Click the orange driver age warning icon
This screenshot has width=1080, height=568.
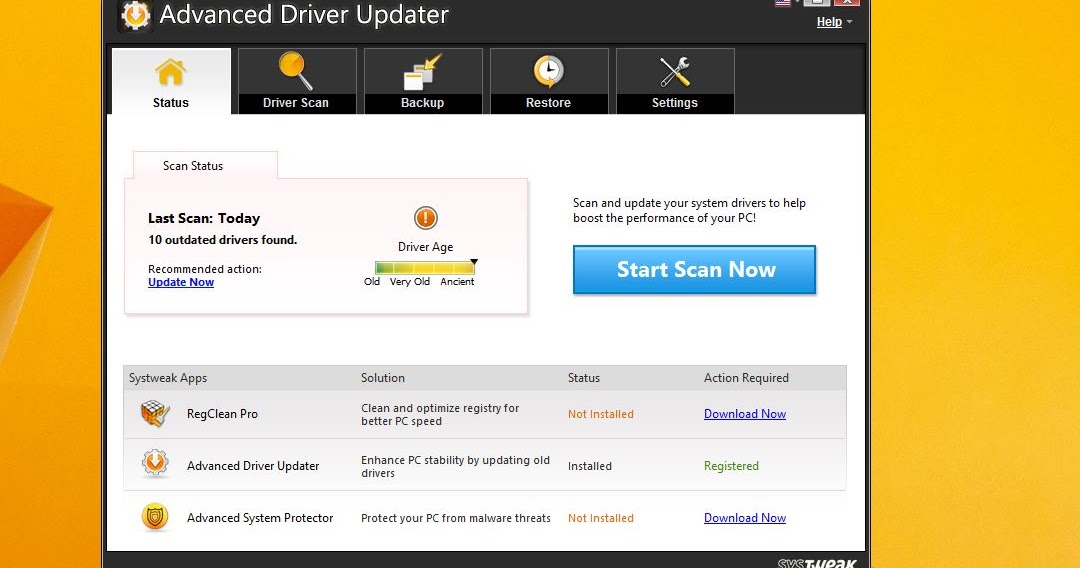pyautogui.click(x=426, y=218)
